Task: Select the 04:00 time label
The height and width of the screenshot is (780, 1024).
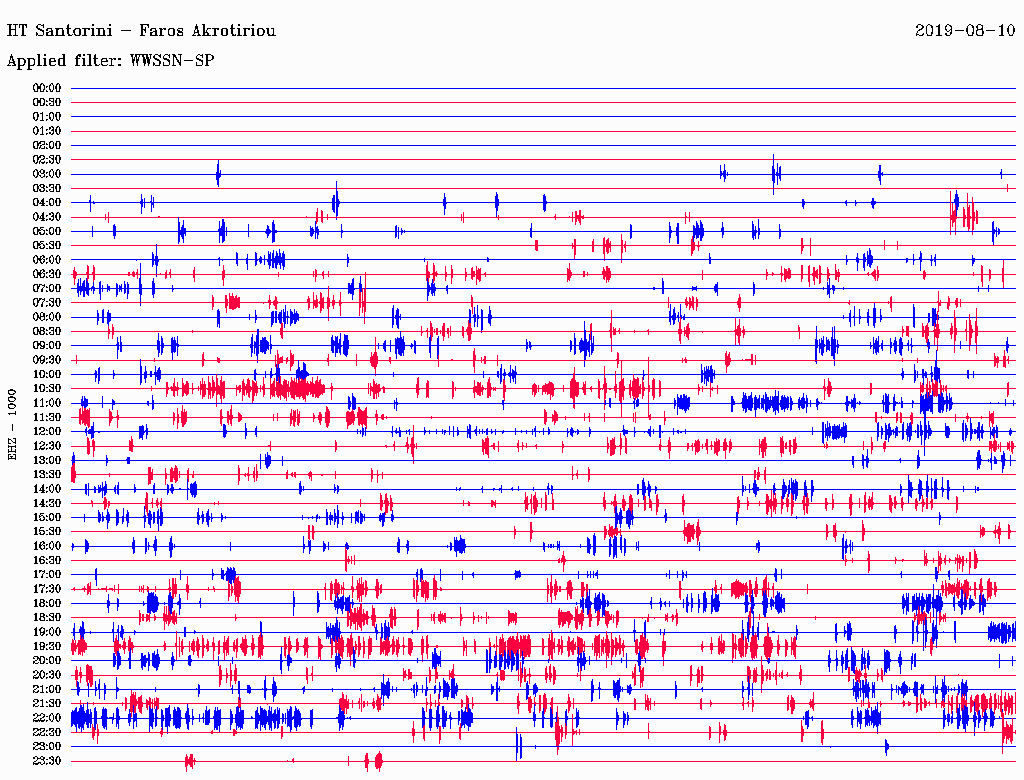Action: [47, 203]
